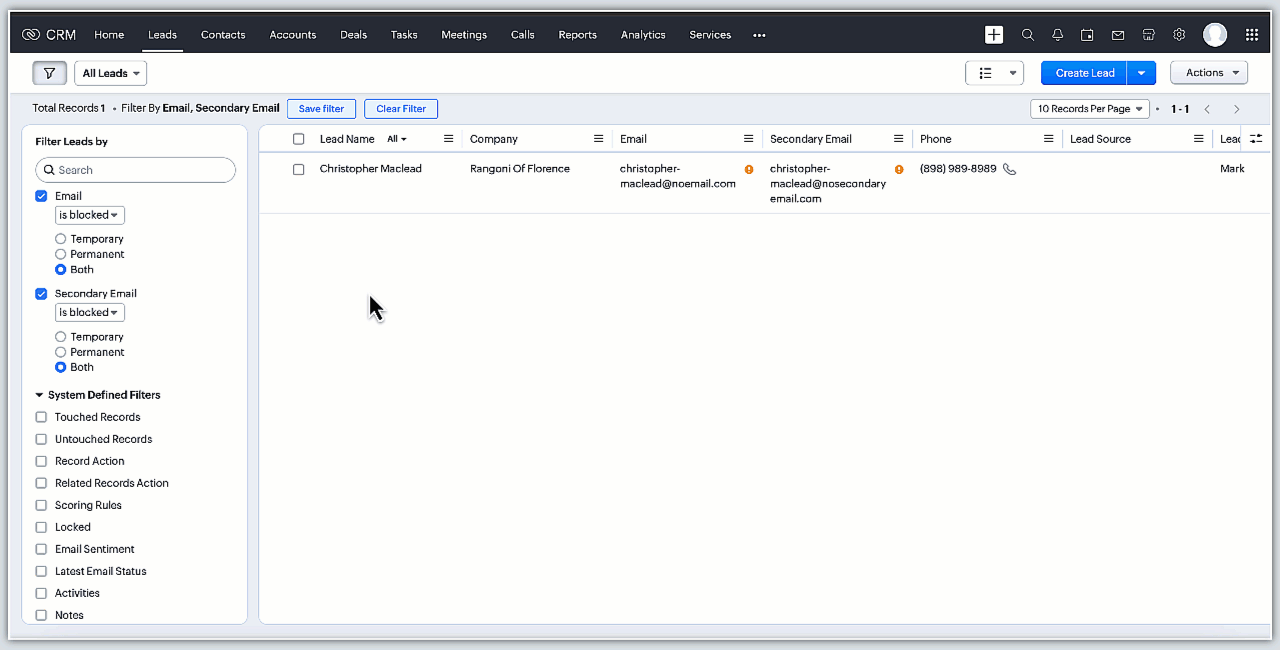Open the mail envelope icon in top bar

pyautogui.click(x=1118, y=35)
